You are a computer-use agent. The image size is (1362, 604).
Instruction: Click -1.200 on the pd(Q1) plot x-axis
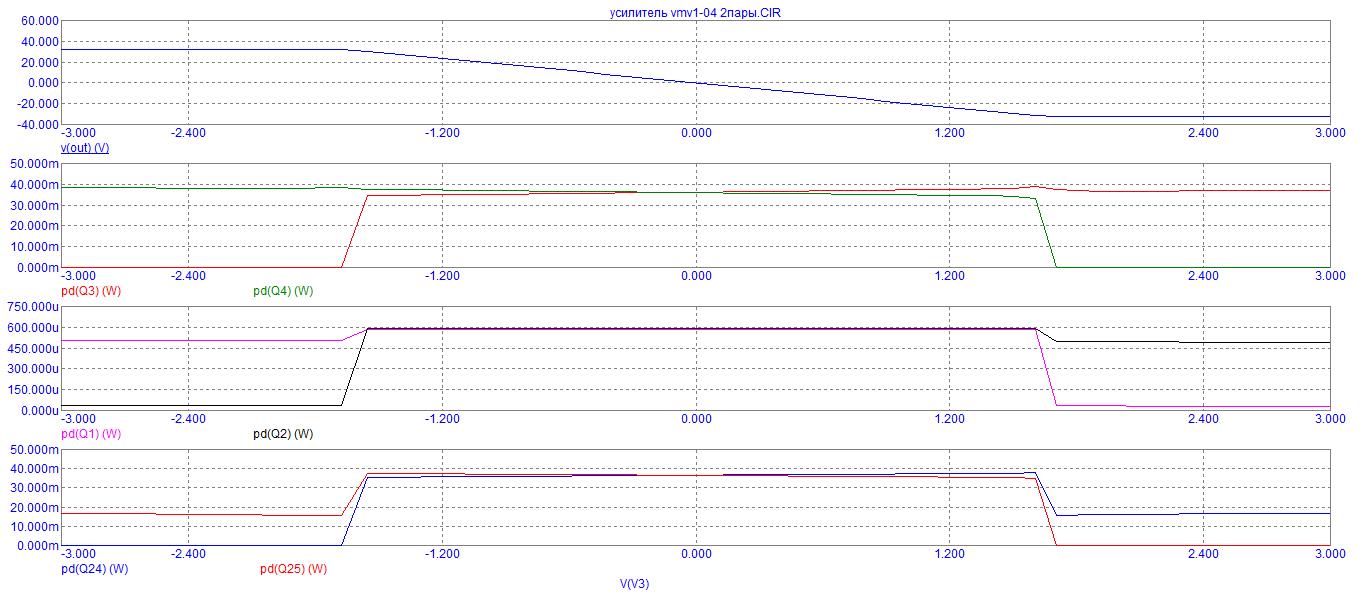pos(441,419)
